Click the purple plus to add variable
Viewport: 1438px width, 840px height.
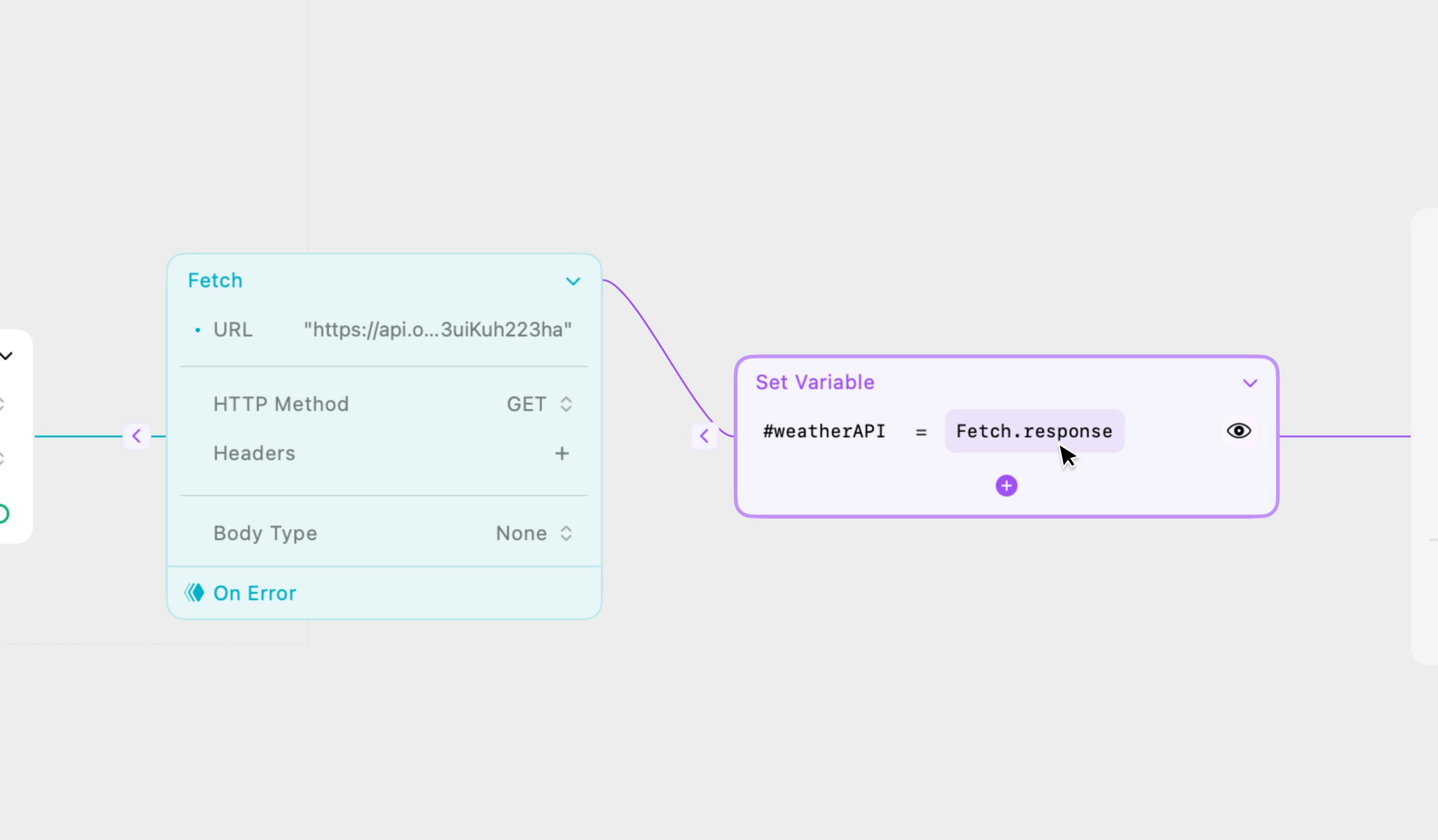click(x=1006, y=486)
